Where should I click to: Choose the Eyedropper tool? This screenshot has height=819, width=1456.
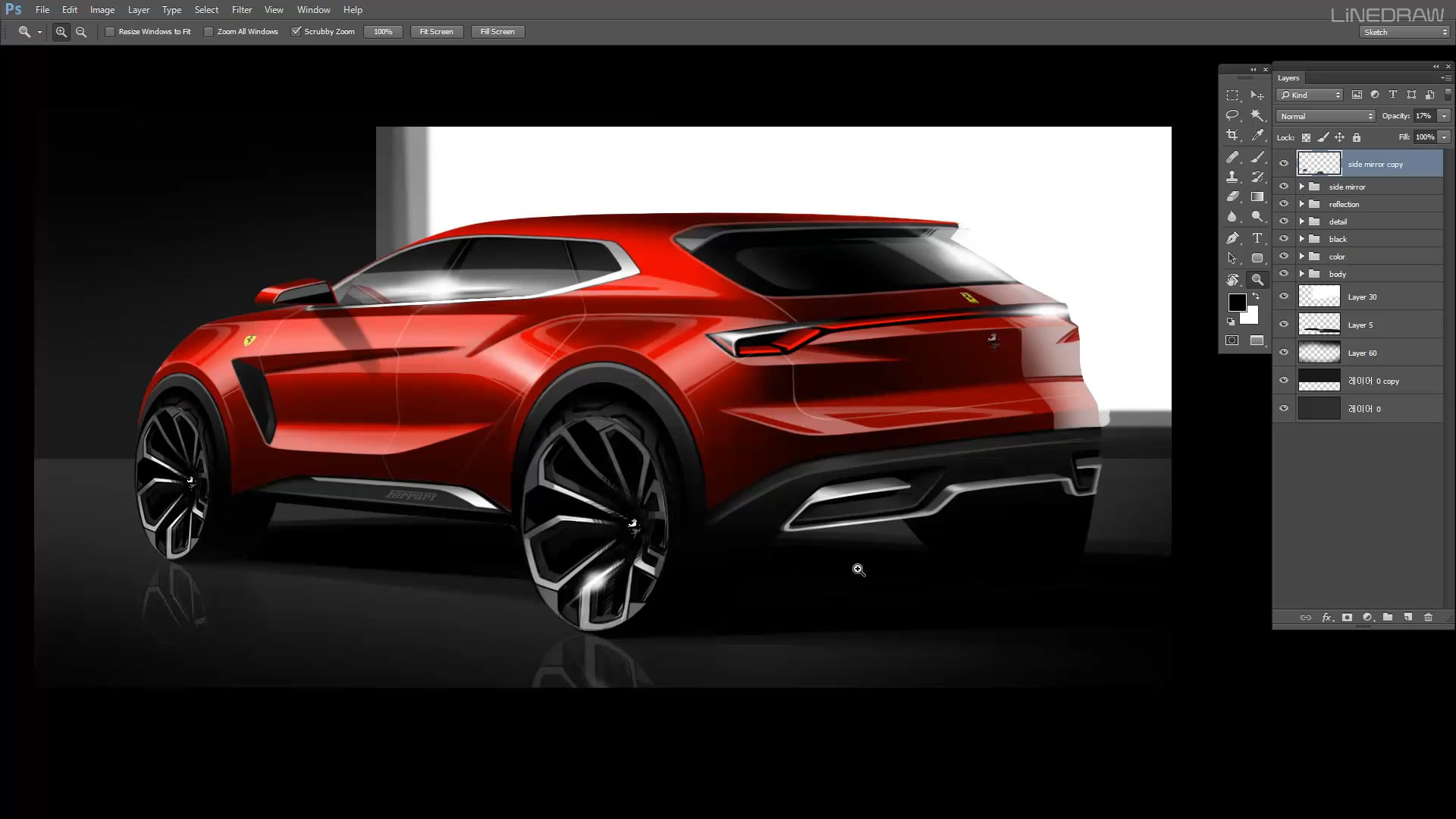(1257, 135)
